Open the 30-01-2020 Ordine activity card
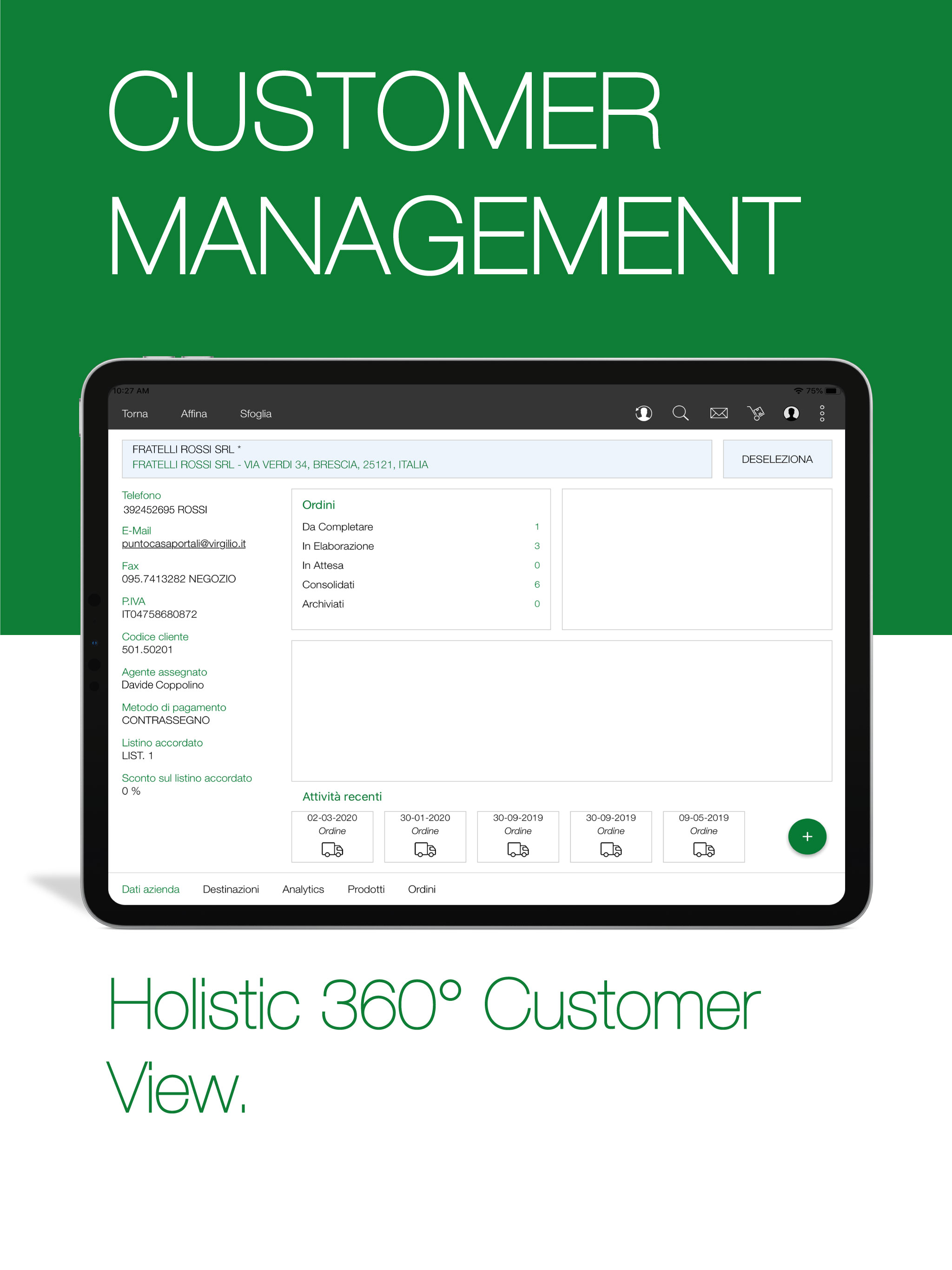Viewport: 952px width, 1270px height. [x=425, y=837]
